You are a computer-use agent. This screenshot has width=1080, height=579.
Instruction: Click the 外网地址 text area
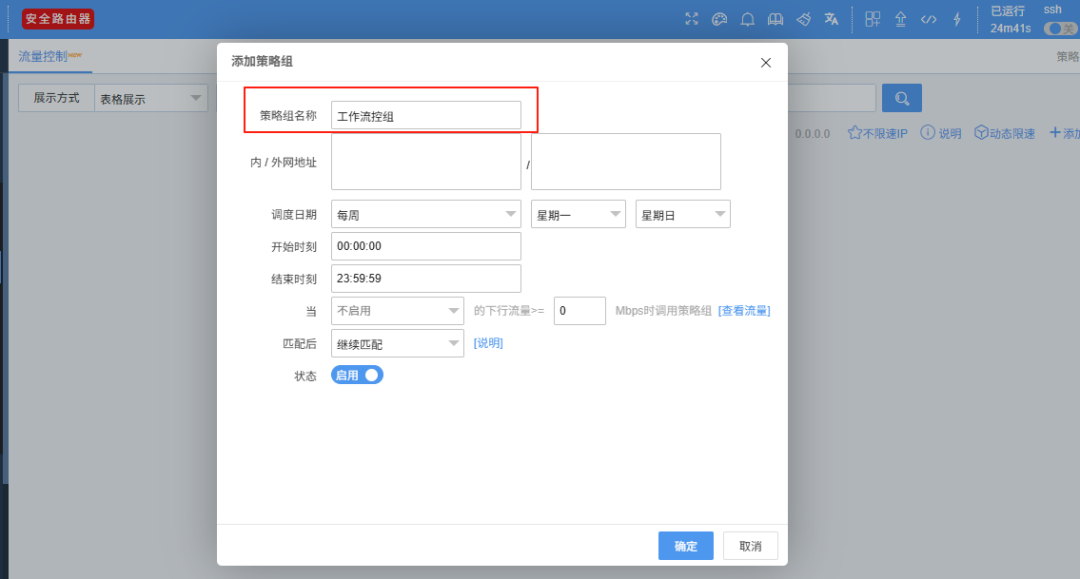point(625,162)
